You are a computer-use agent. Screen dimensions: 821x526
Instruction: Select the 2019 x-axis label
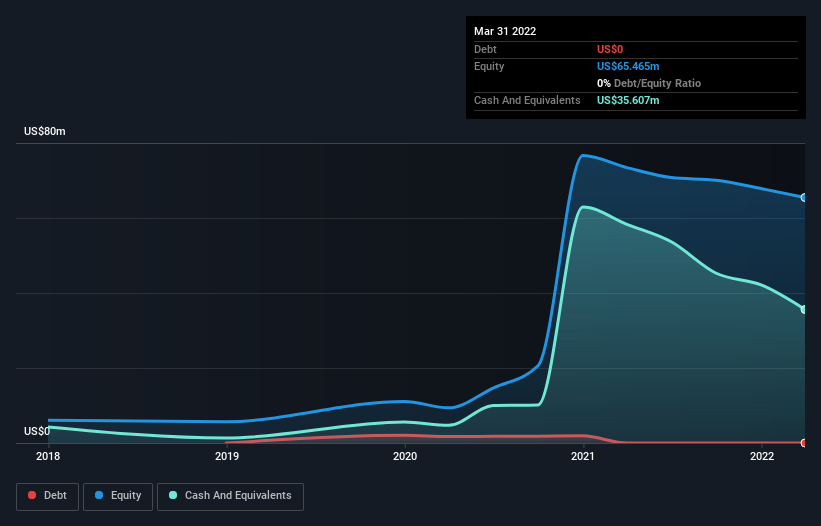click(x=227, y=456)
